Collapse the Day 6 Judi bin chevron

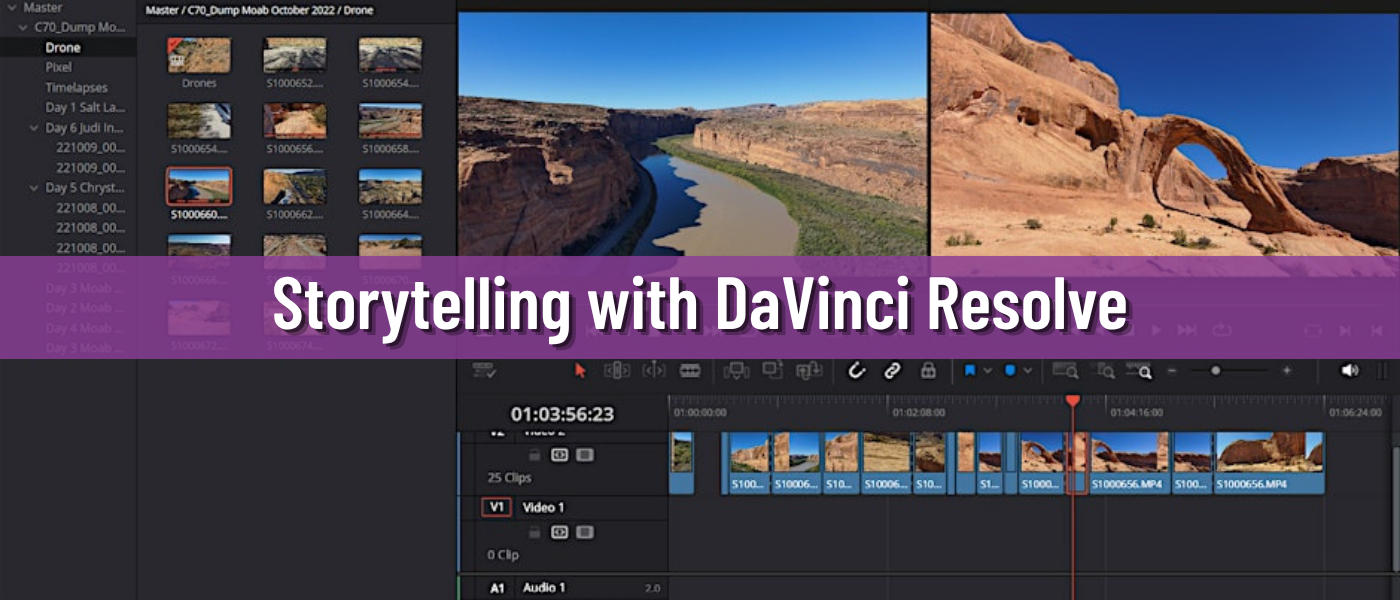tap(34, 128)
